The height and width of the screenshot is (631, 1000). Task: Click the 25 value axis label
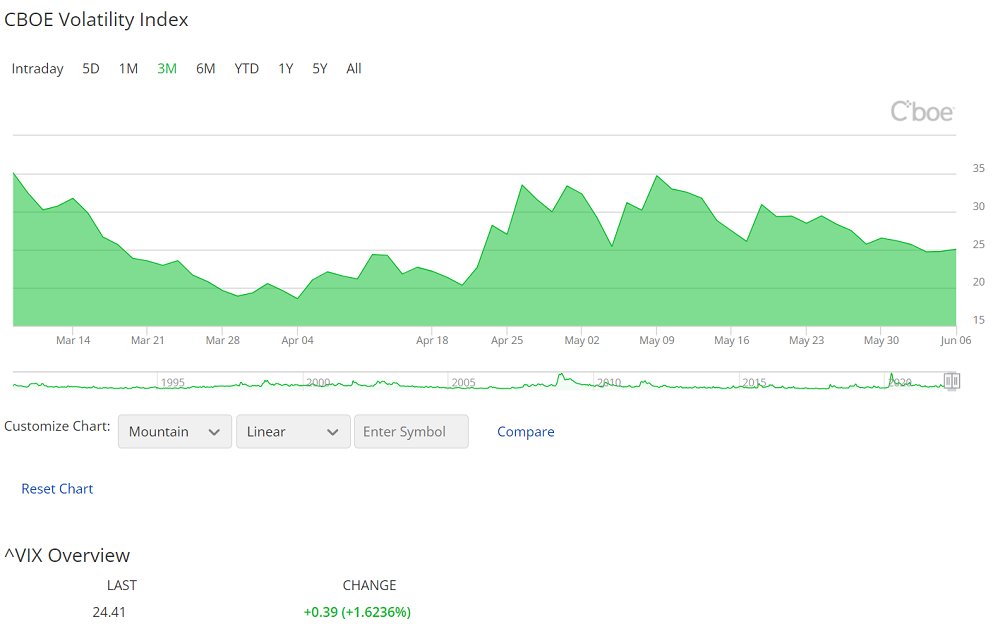(x=978, y=244)
